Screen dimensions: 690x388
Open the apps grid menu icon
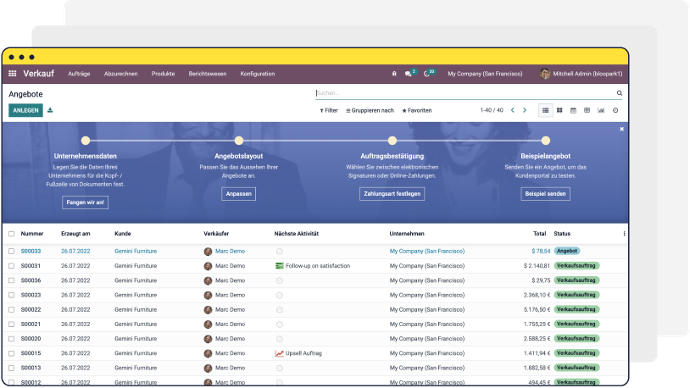pyautogui.click(x=12, y=73)
